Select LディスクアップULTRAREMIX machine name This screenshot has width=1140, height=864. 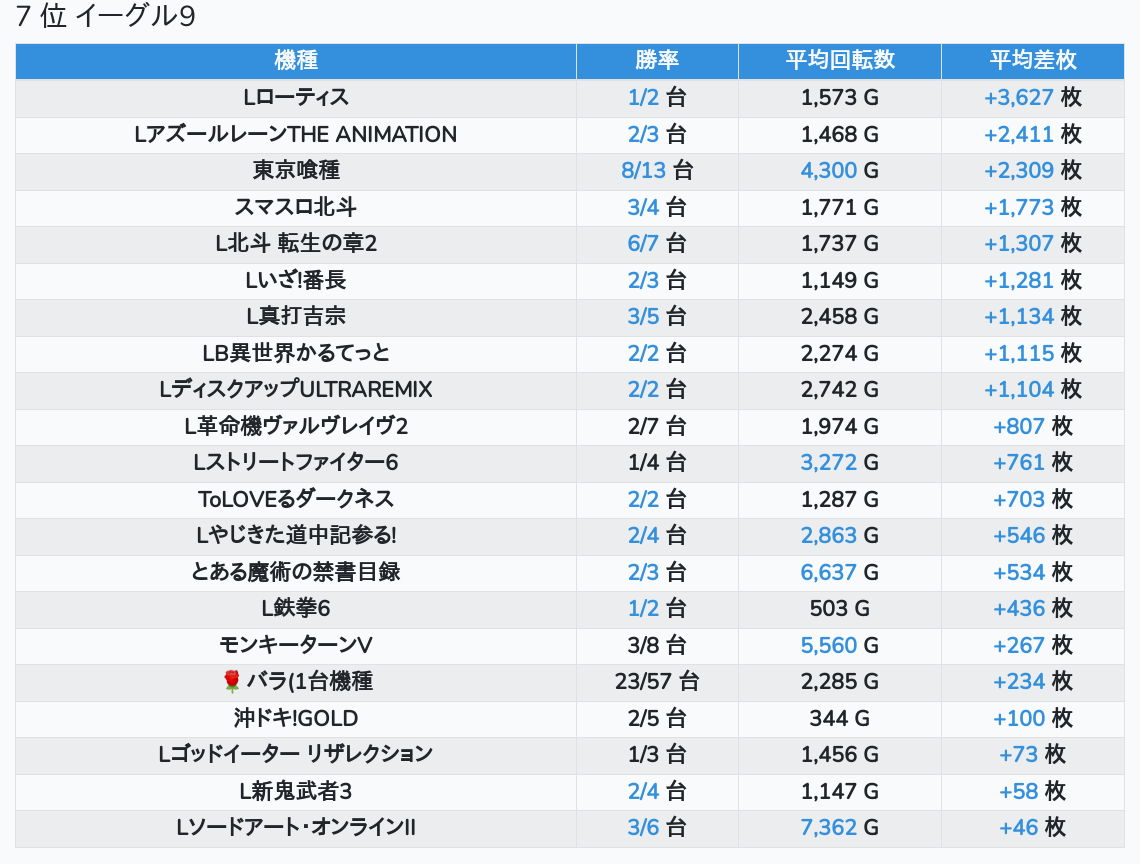(296, 390)
